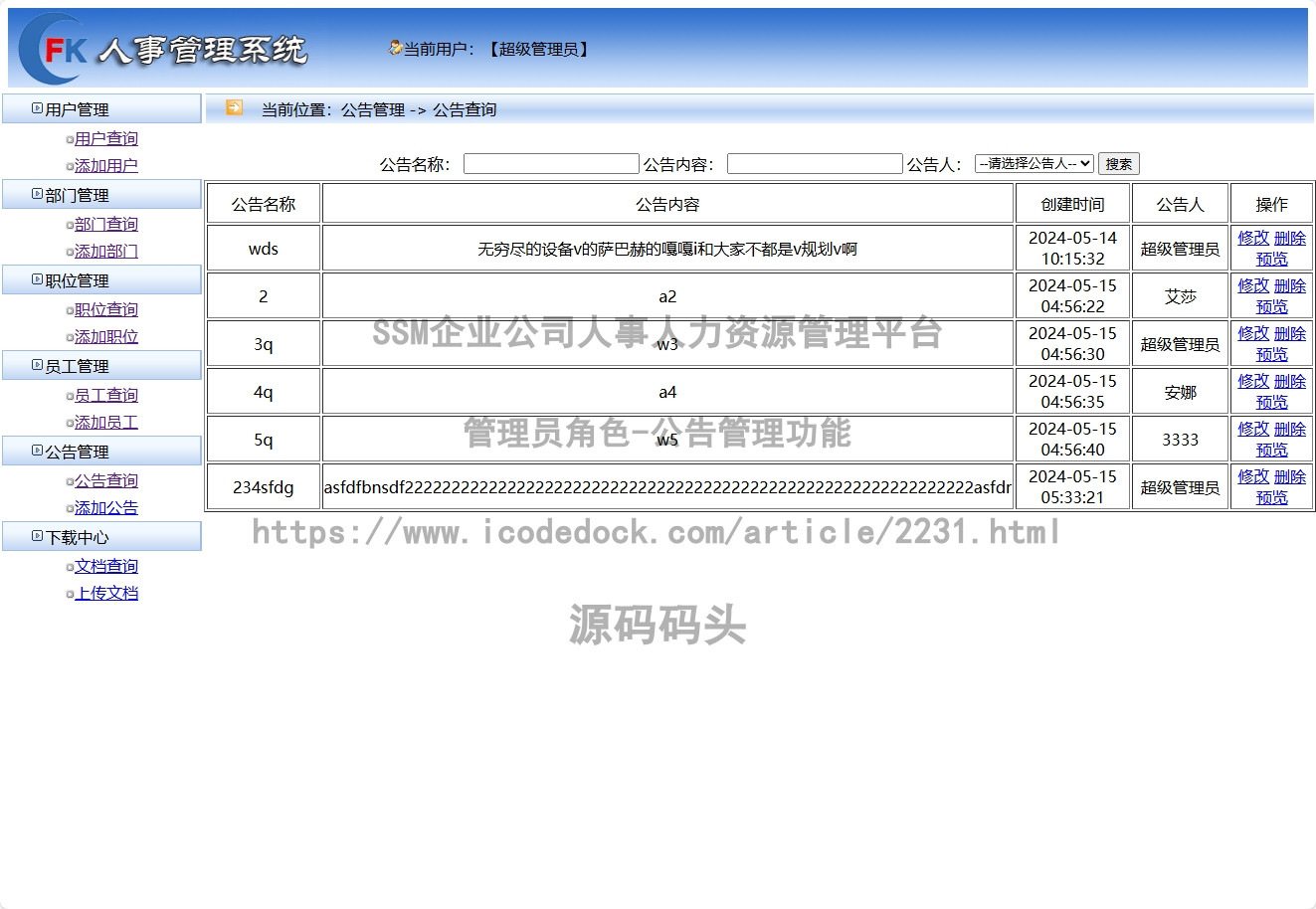Click 删除 for the 3q announcement
This screenshot has width=1316, height=909.
pyautogui.click(x=1290, y=333)
